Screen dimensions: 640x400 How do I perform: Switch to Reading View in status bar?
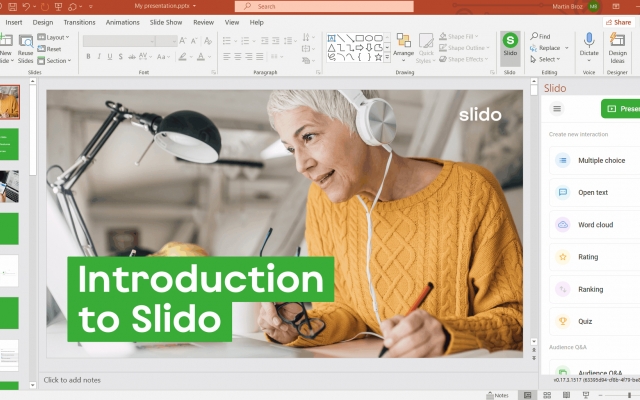[x=566, y=395]
